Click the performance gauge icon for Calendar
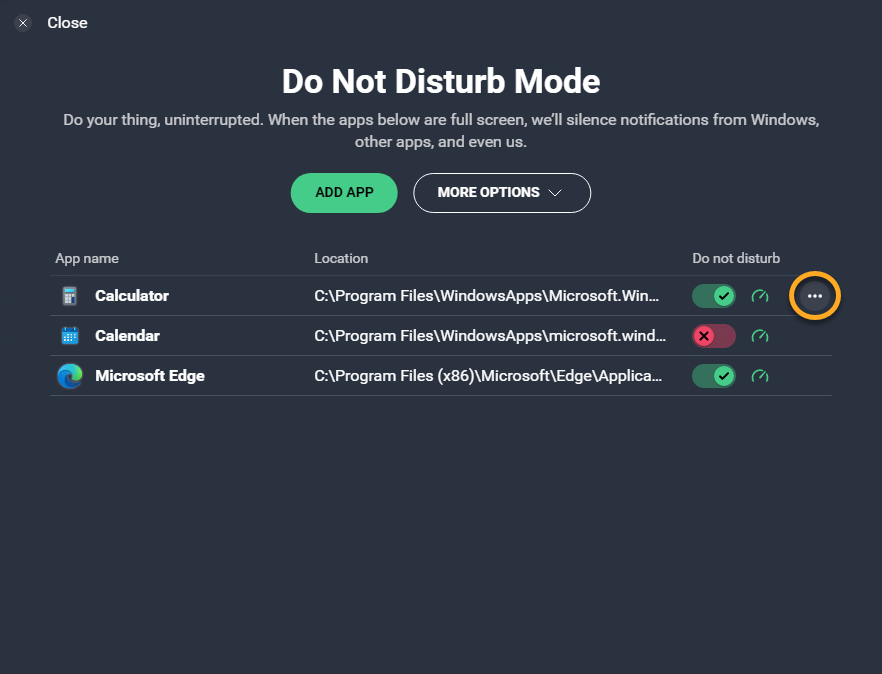The height and width of the screenshot is (674, 882). (760, 336)
